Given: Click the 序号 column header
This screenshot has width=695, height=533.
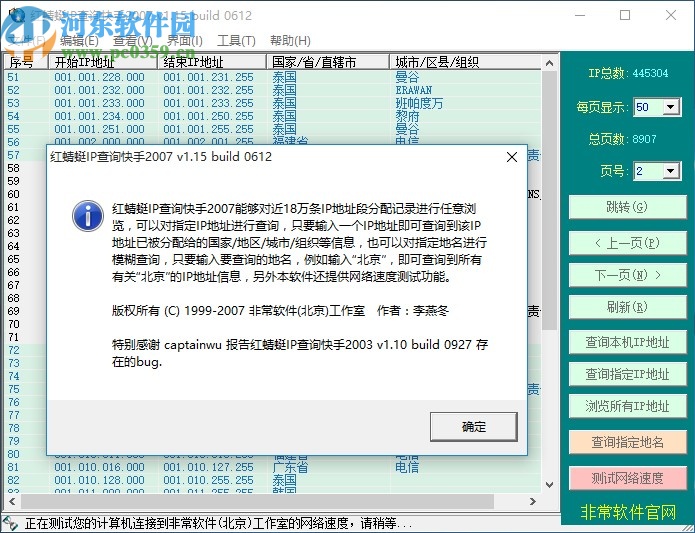Looking at the screenshot, I should pos(26,62).
